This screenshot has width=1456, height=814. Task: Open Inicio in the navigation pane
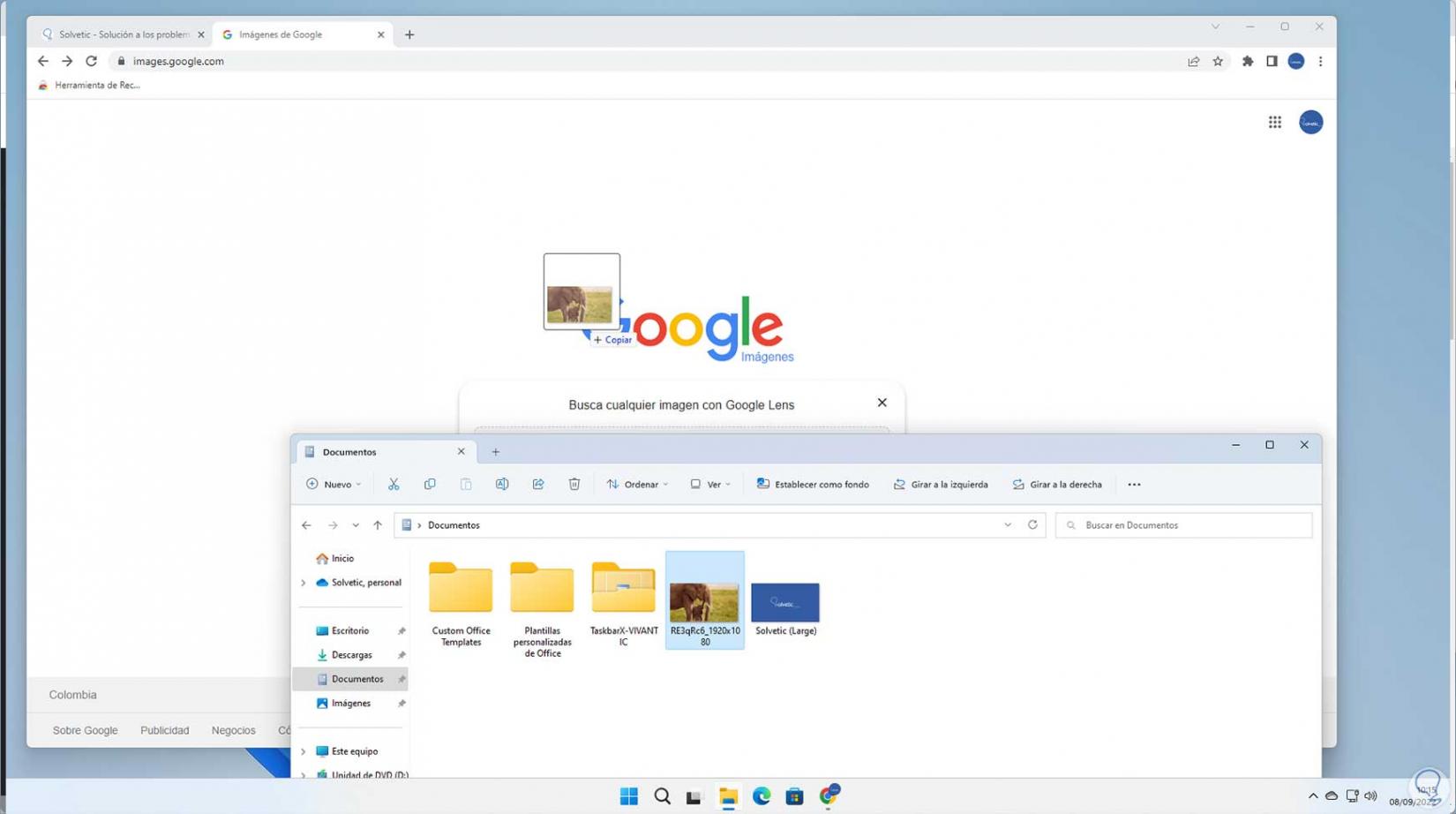335,559
